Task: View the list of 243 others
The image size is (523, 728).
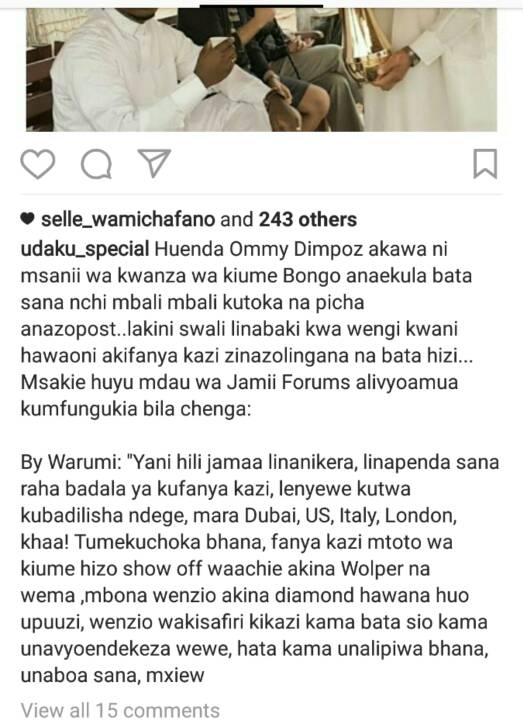Action: pos(307,219)
